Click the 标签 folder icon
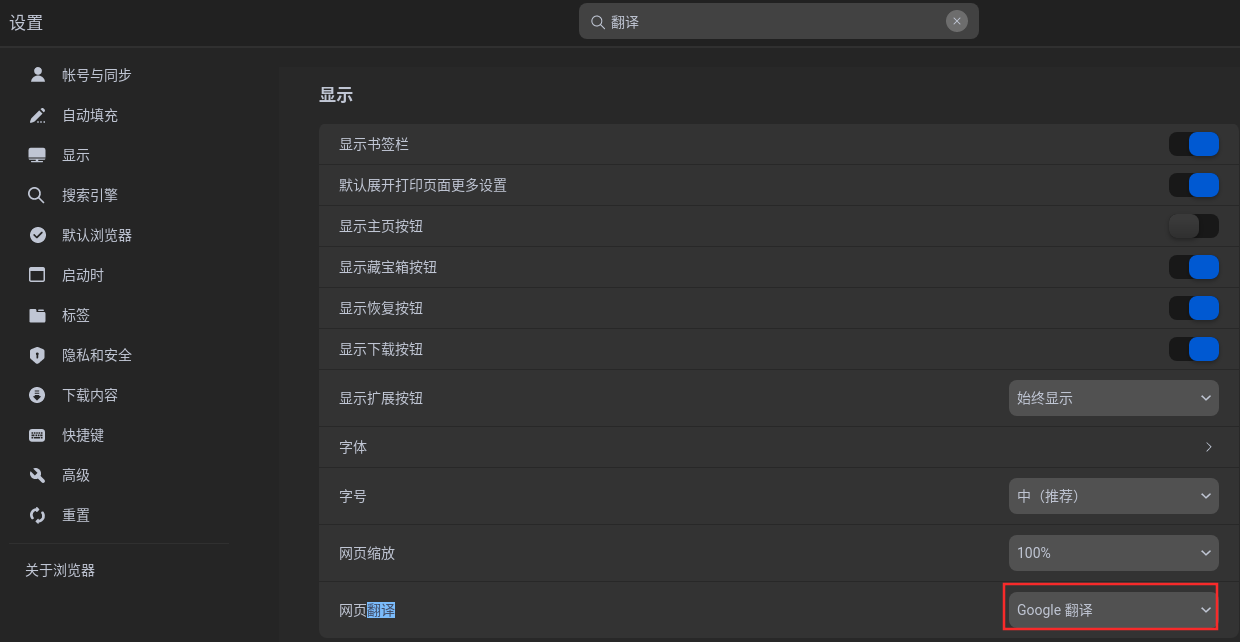The image size is (1240, 642). pos(38,315)
